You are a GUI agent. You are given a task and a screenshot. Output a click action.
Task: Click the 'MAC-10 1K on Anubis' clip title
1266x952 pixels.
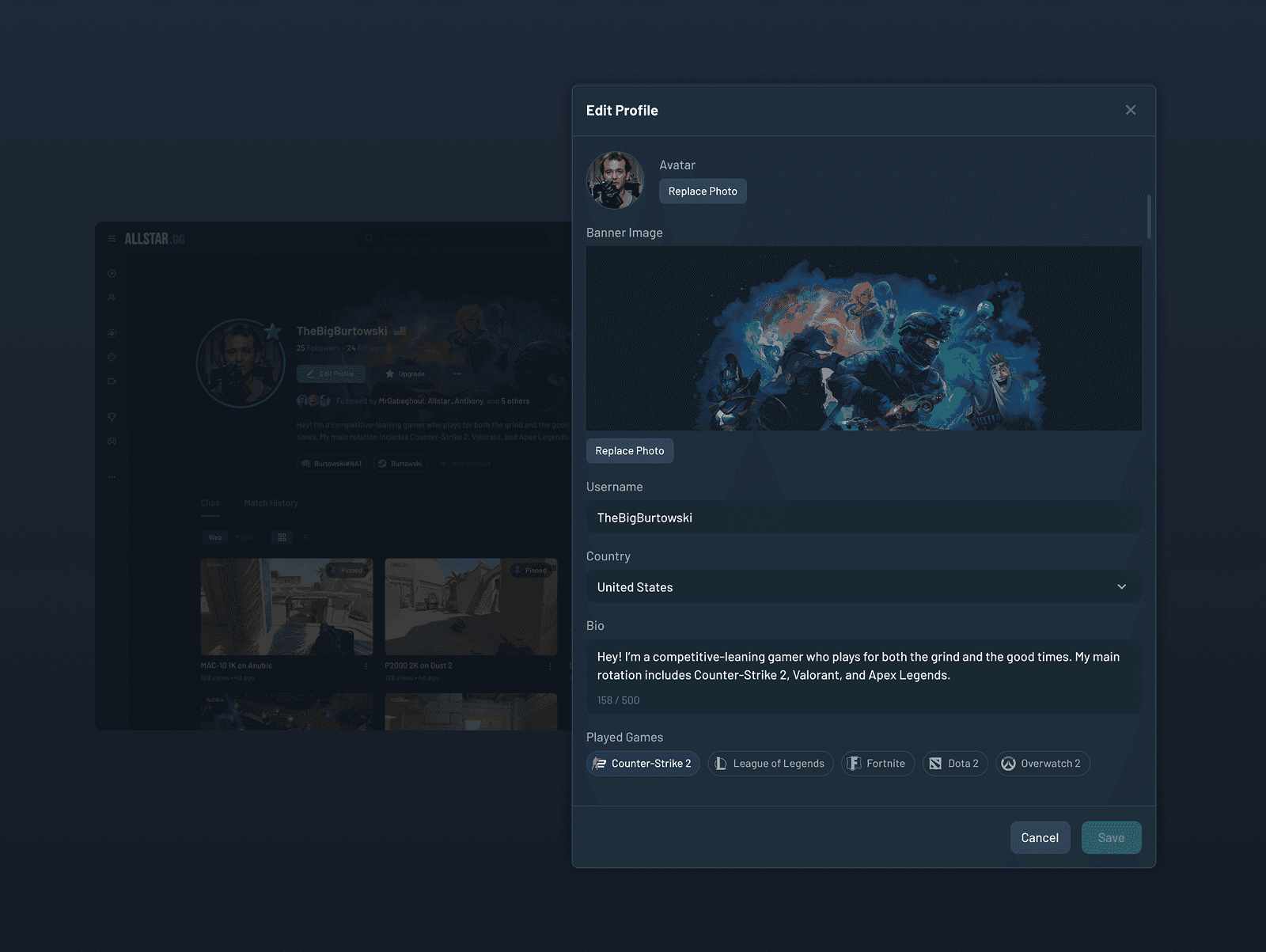pos(236,666)
